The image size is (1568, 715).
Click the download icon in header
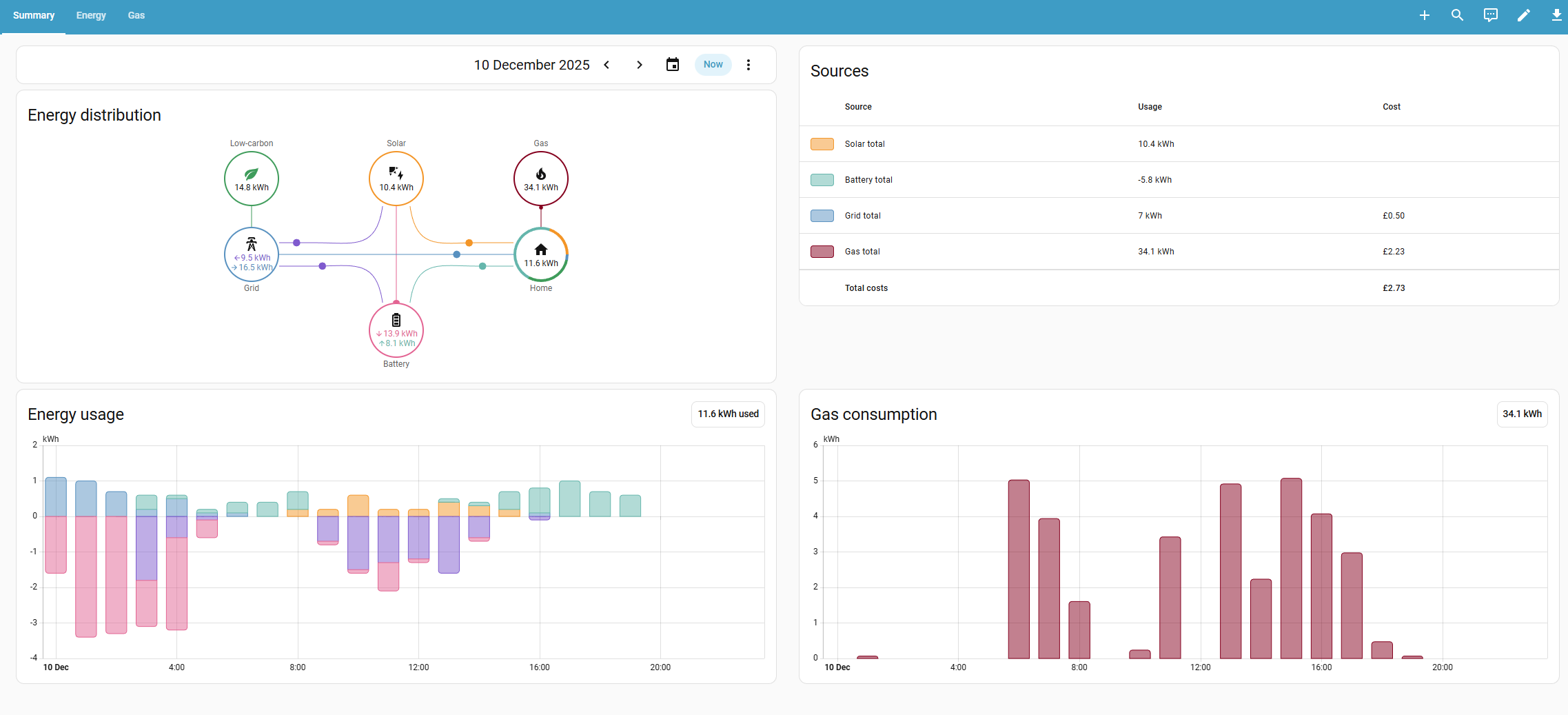1556,15
